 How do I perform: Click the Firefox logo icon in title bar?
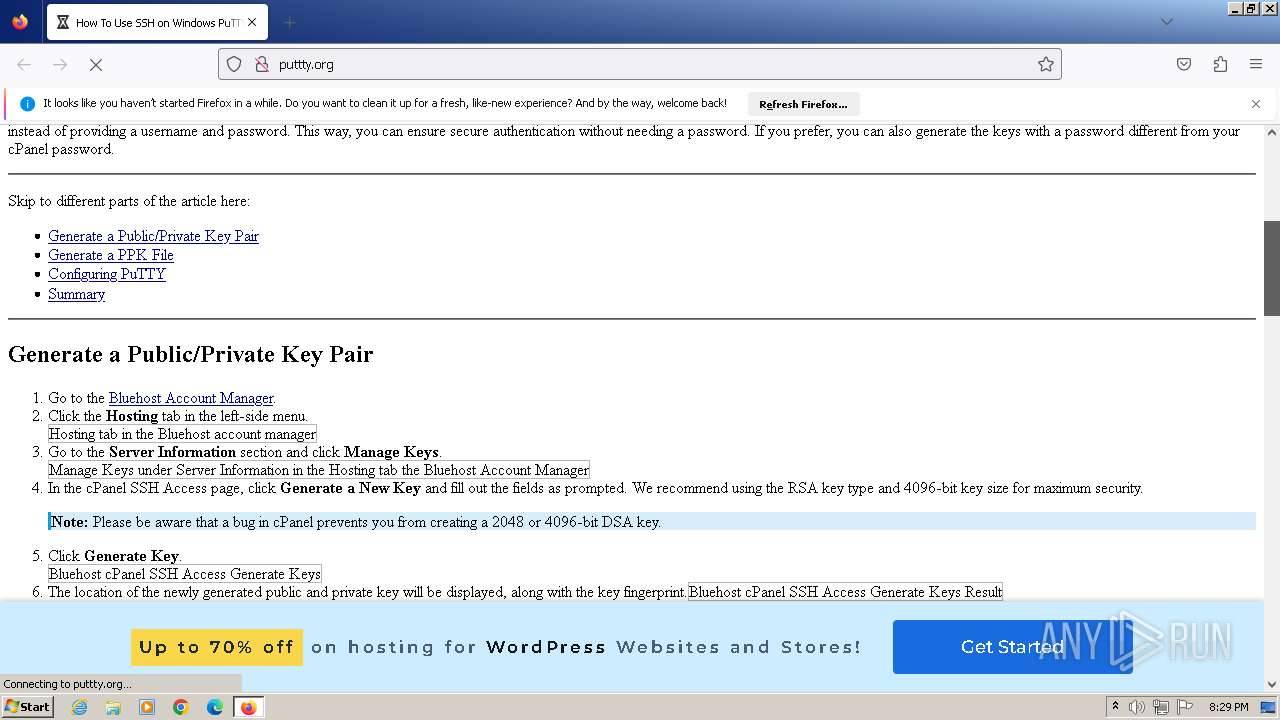[20, 22]
